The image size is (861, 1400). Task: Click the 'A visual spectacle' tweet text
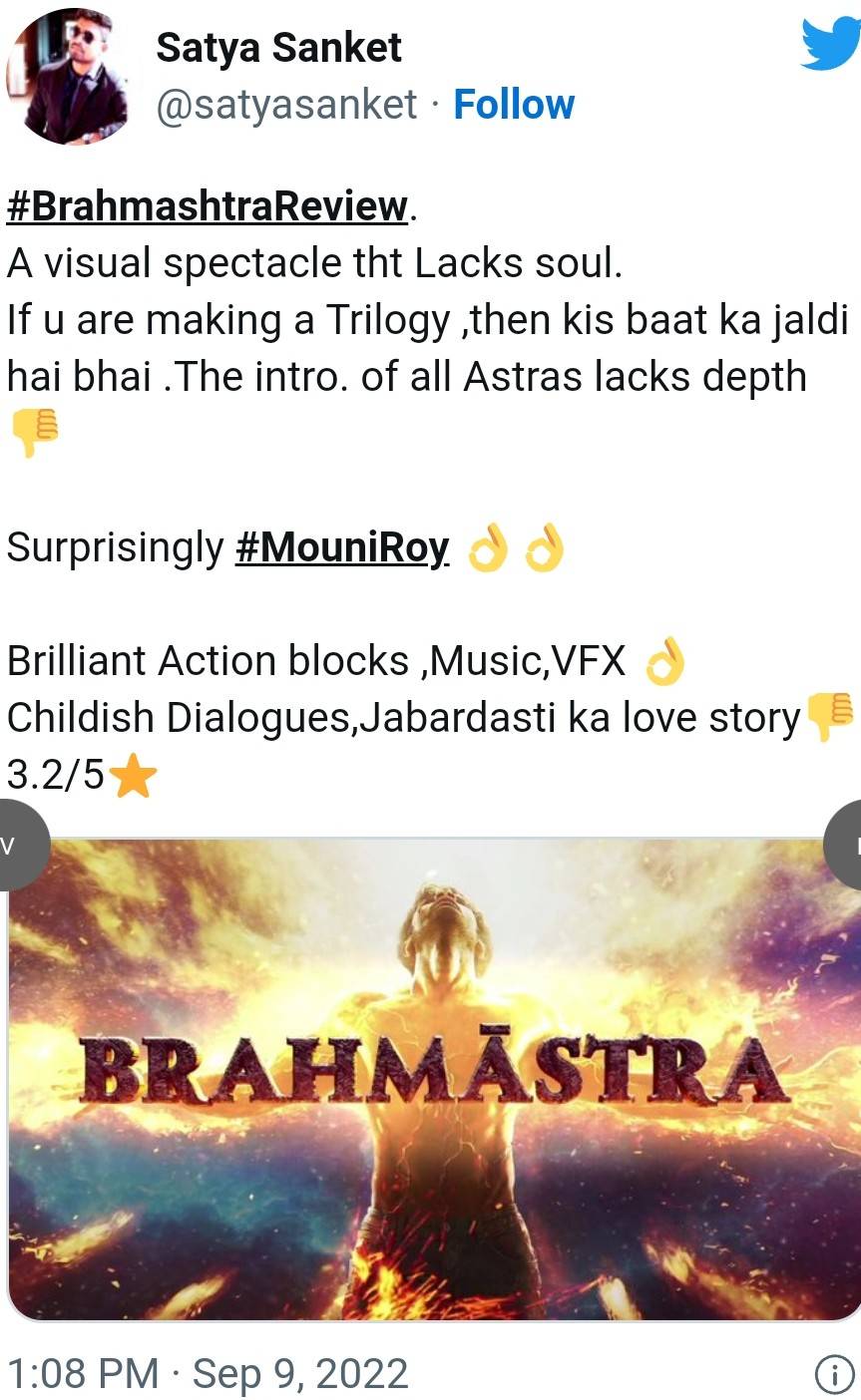[314, 263]
